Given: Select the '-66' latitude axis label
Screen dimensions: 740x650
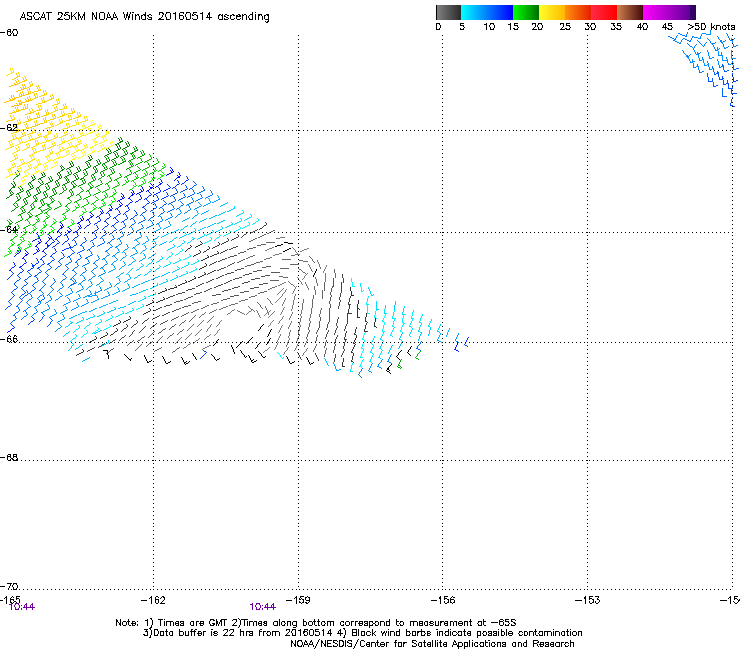Looking at the screenshot, I should tap(9, 339).
